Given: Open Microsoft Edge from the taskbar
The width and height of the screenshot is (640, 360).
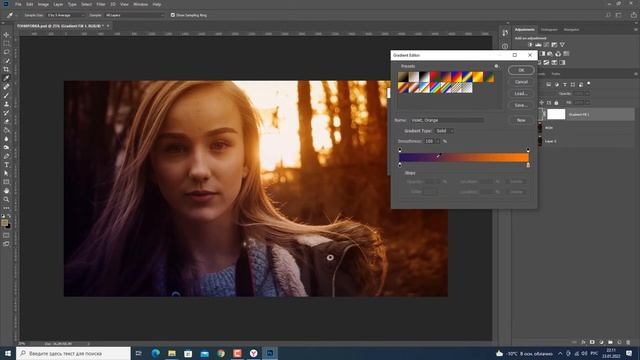Looking at the screenshot, I should (x=156, y=353).
